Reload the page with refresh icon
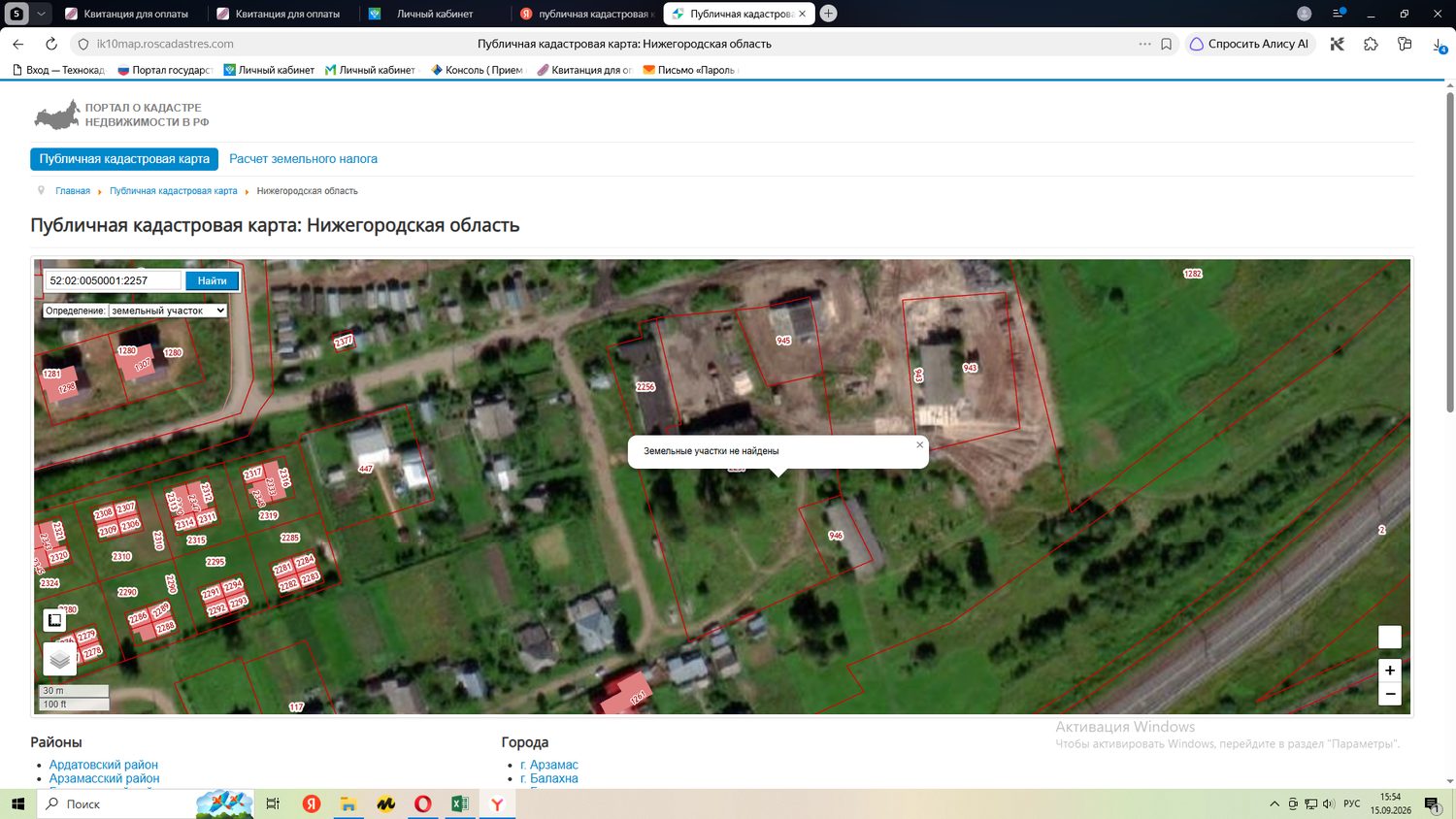The height and width of the screenshot is (819, 1456). click(51, 44)
